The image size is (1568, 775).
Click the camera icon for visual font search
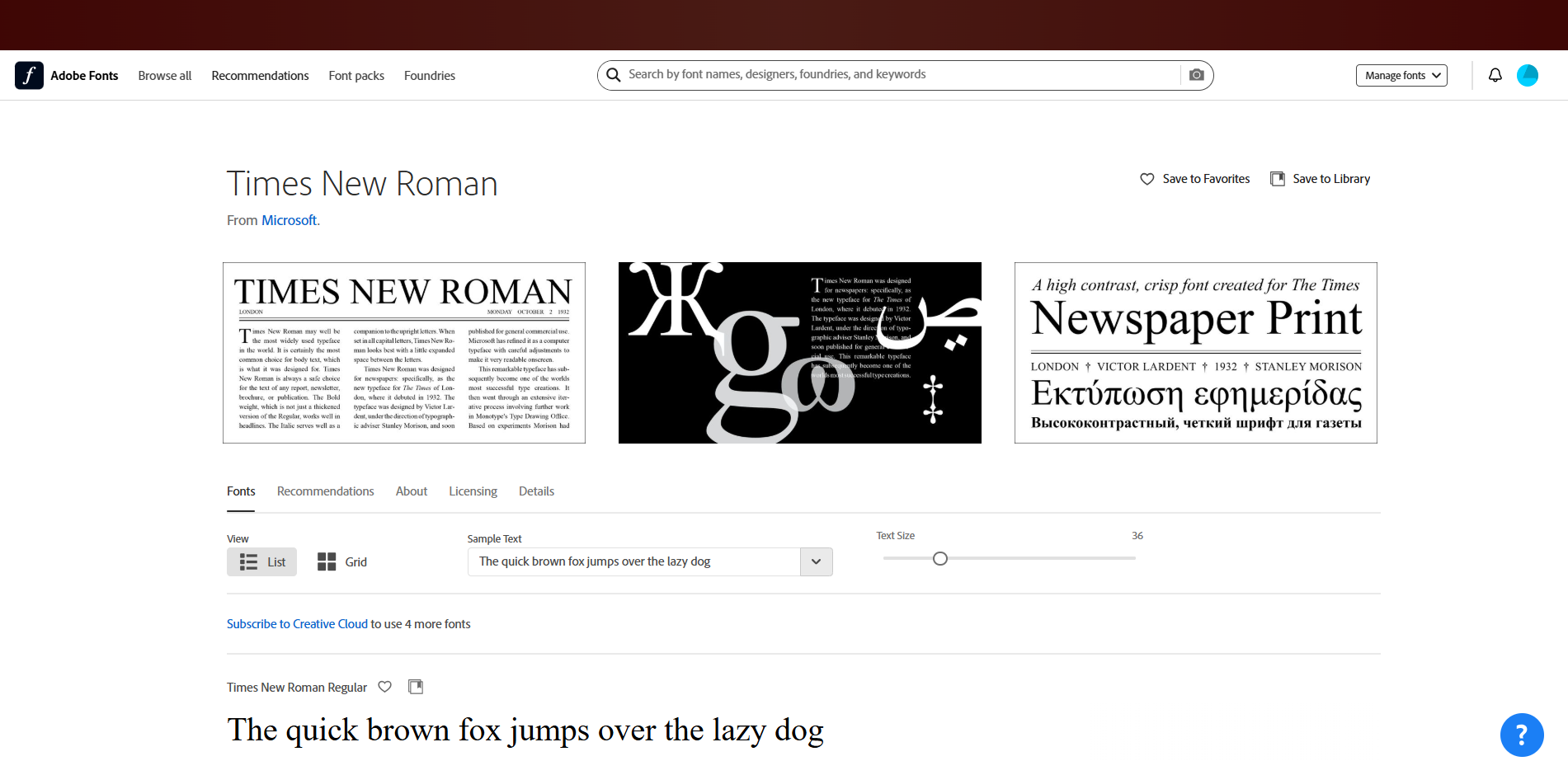click(x=1195, y=74)
